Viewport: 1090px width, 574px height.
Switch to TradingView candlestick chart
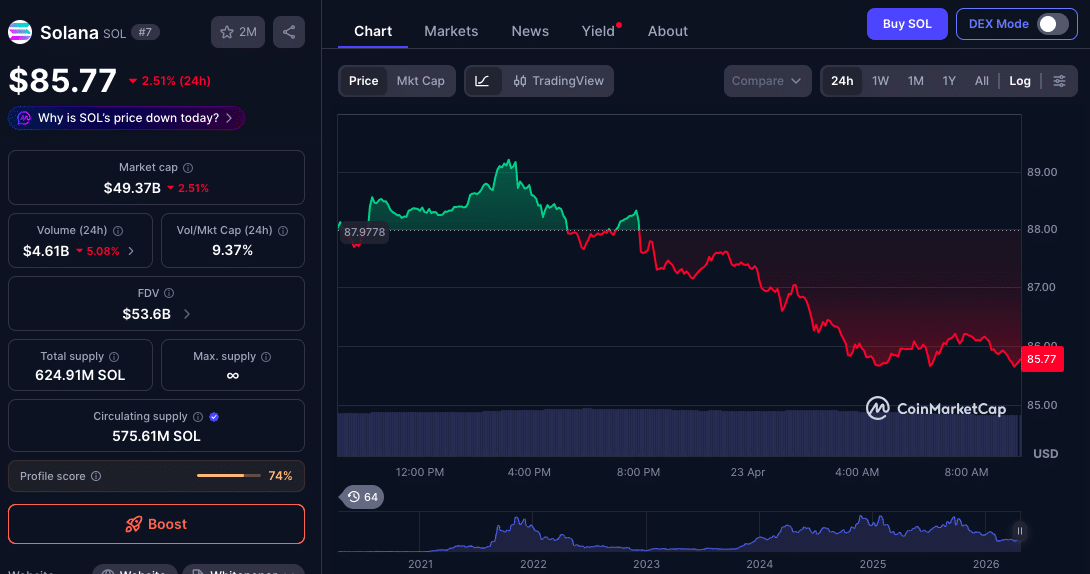558,81
